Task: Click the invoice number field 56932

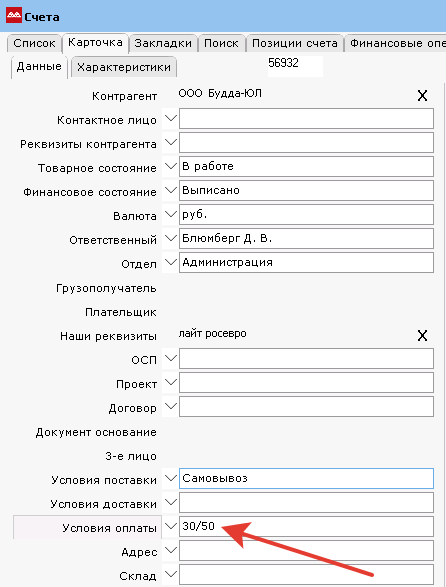Action: (x=295, y=66)
